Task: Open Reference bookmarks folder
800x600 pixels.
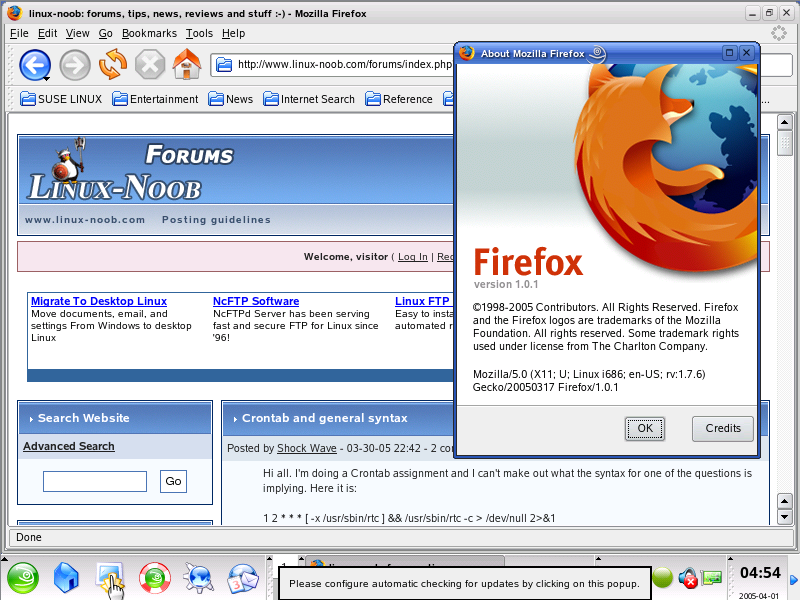Action: [x=398, y=99]
